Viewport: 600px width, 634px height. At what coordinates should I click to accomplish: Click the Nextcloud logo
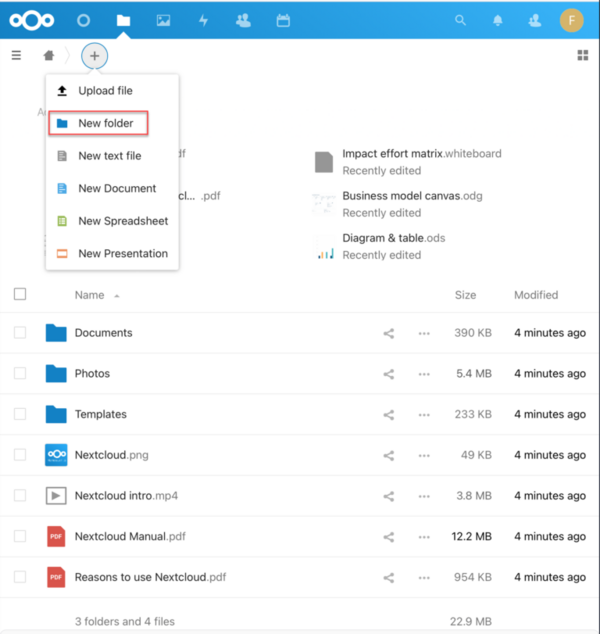[x=32, y=20]
